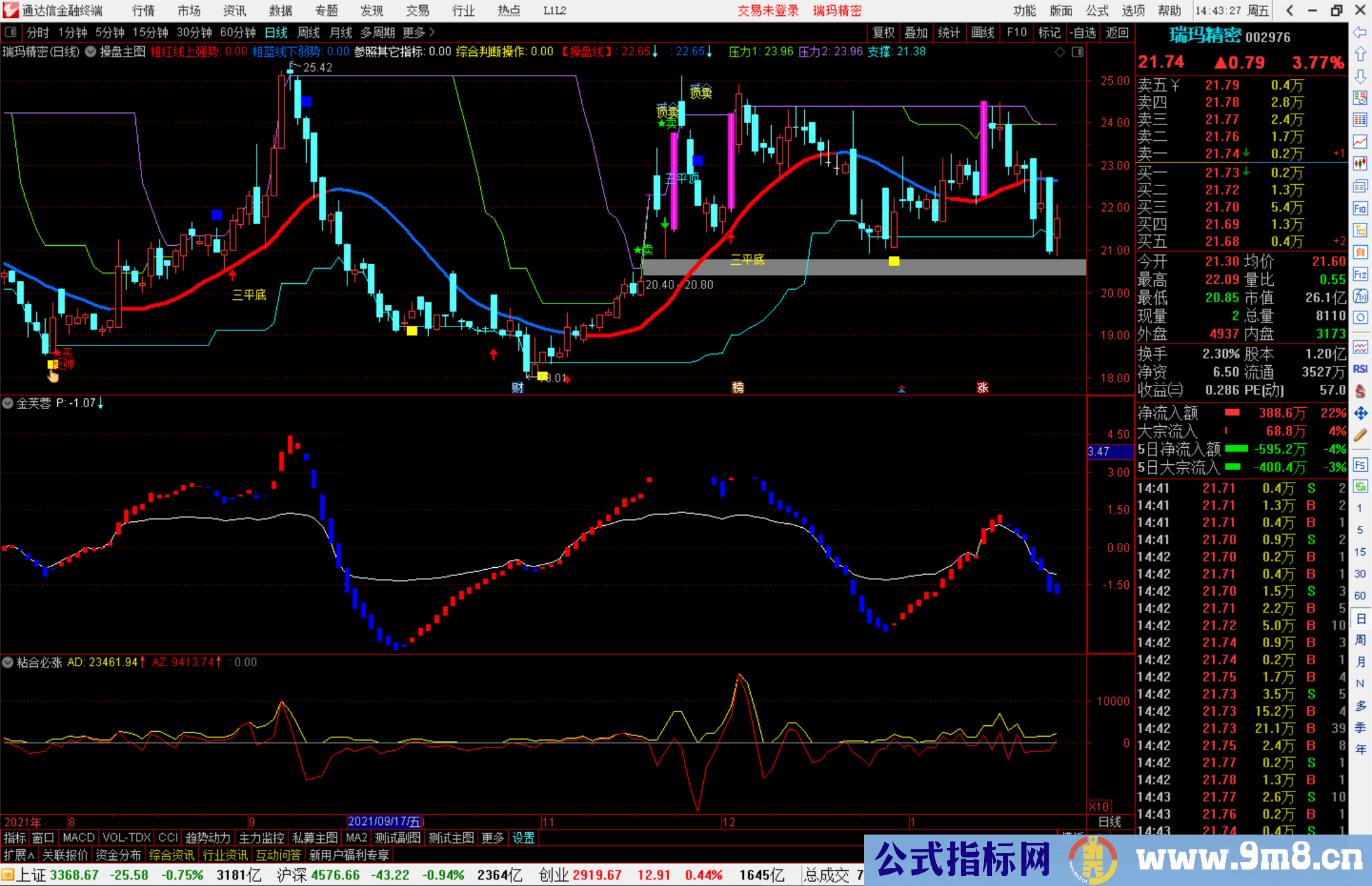Click the red S arrow icon
Screen dimensions: 1372x886
(1360, 391)
